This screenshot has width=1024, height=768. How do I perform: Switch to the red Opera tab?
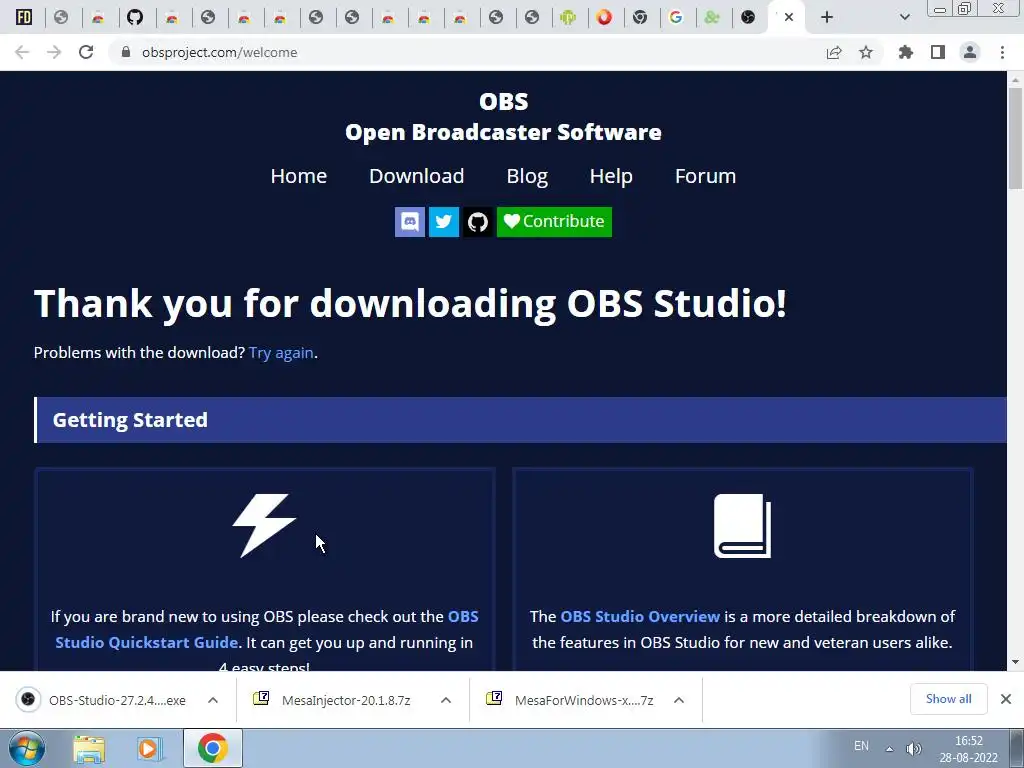[x=604, y=17]
